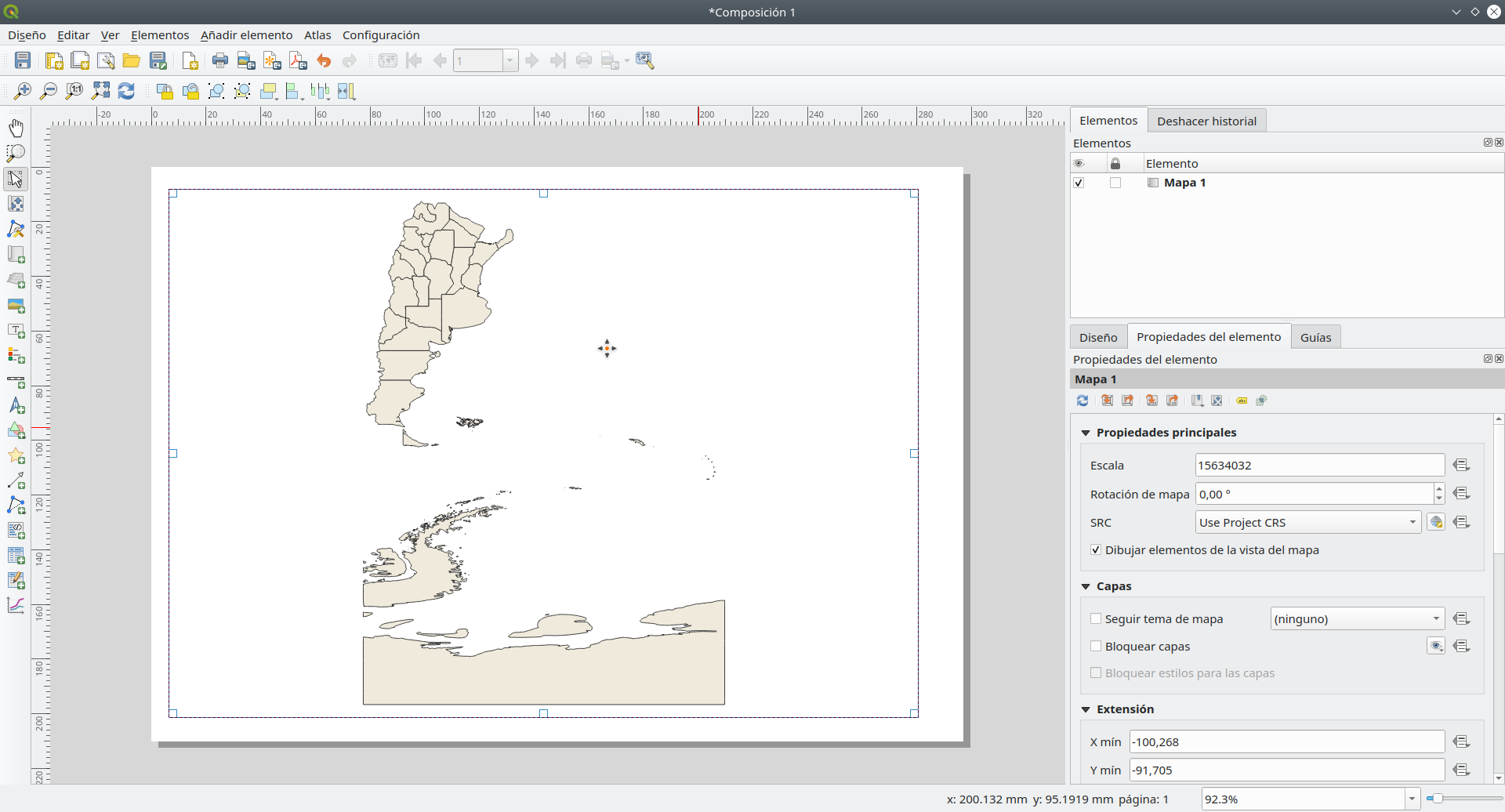The width and height of the screenshot is (1505, 812).
Task: Open the Atlas menu
Action: click(x=317, y=35)
